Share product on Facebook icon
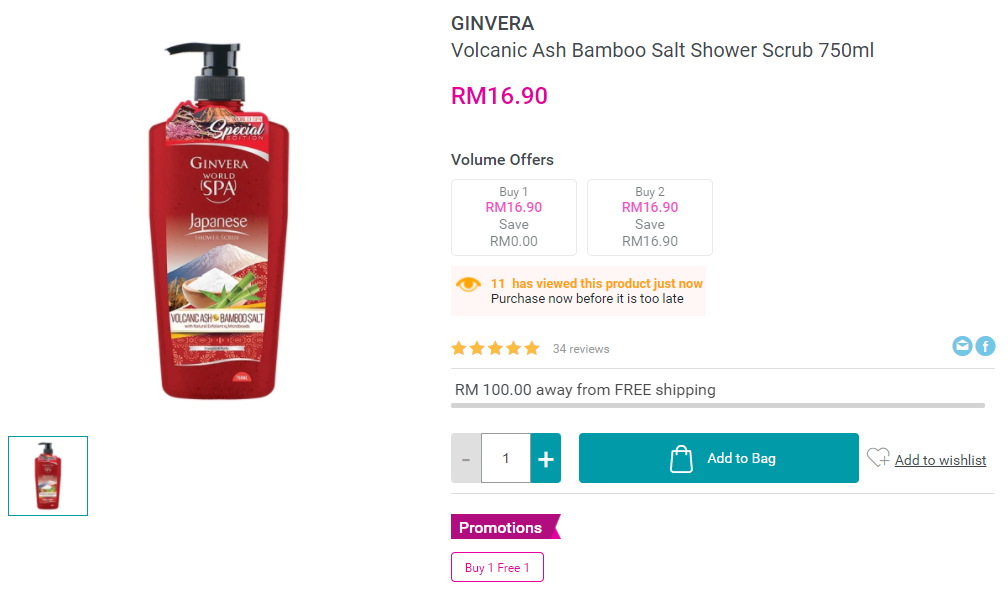Viewport: 1008px width, 591px height. (x=985, y=346)
